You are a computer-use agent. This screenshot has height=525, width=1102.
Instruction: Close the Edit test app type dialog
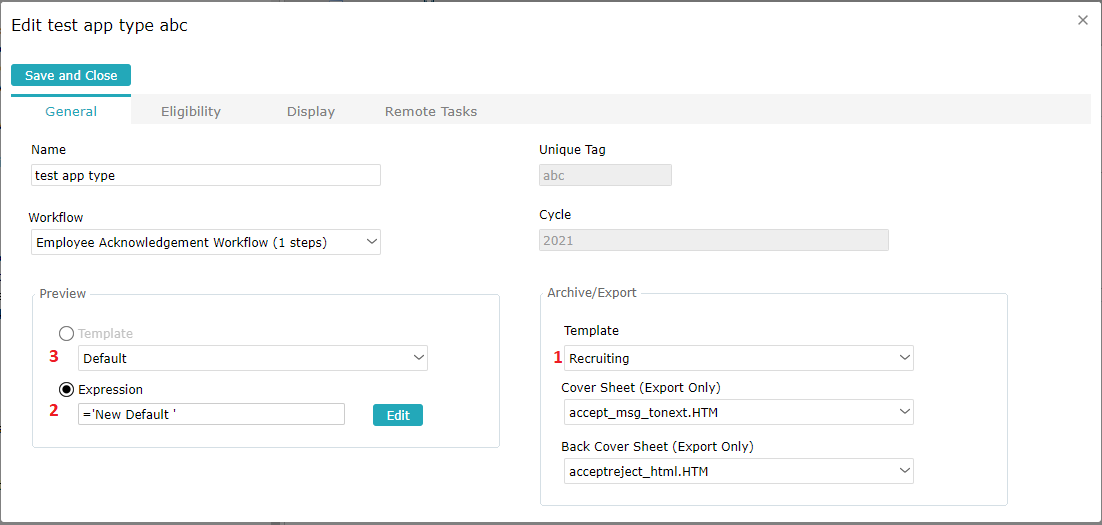click(1082, 20)
